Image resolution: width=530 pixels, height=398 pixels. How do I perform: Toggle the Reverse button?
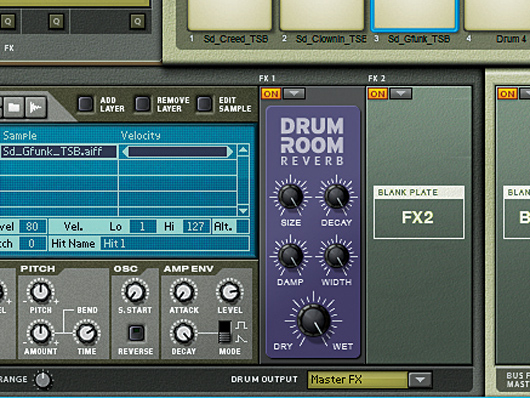point(136,333)
